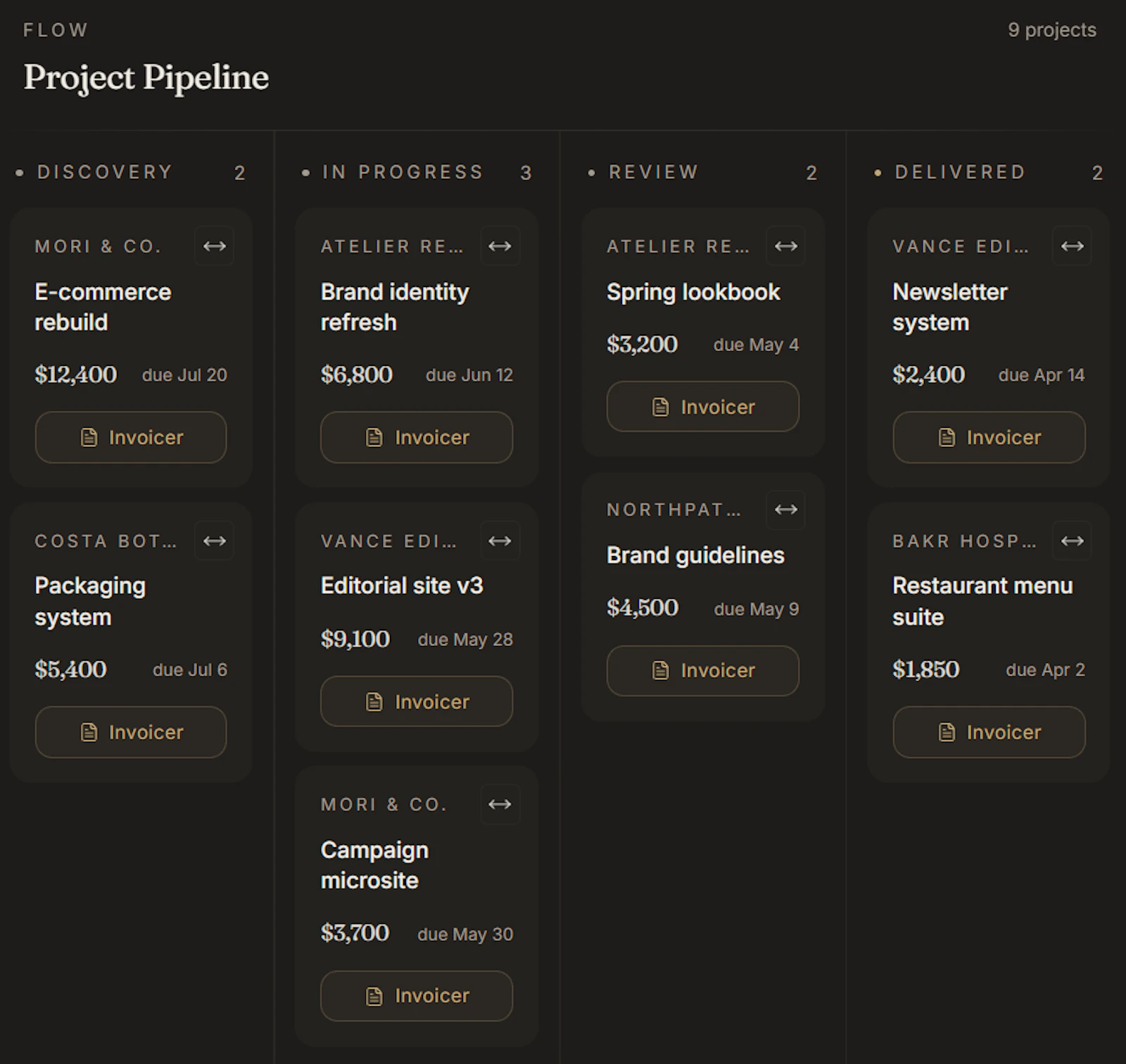Viewport: 1126px width, 1064px height.
Task: Click move arrows on Campaign microsite card
Action: 500,804
